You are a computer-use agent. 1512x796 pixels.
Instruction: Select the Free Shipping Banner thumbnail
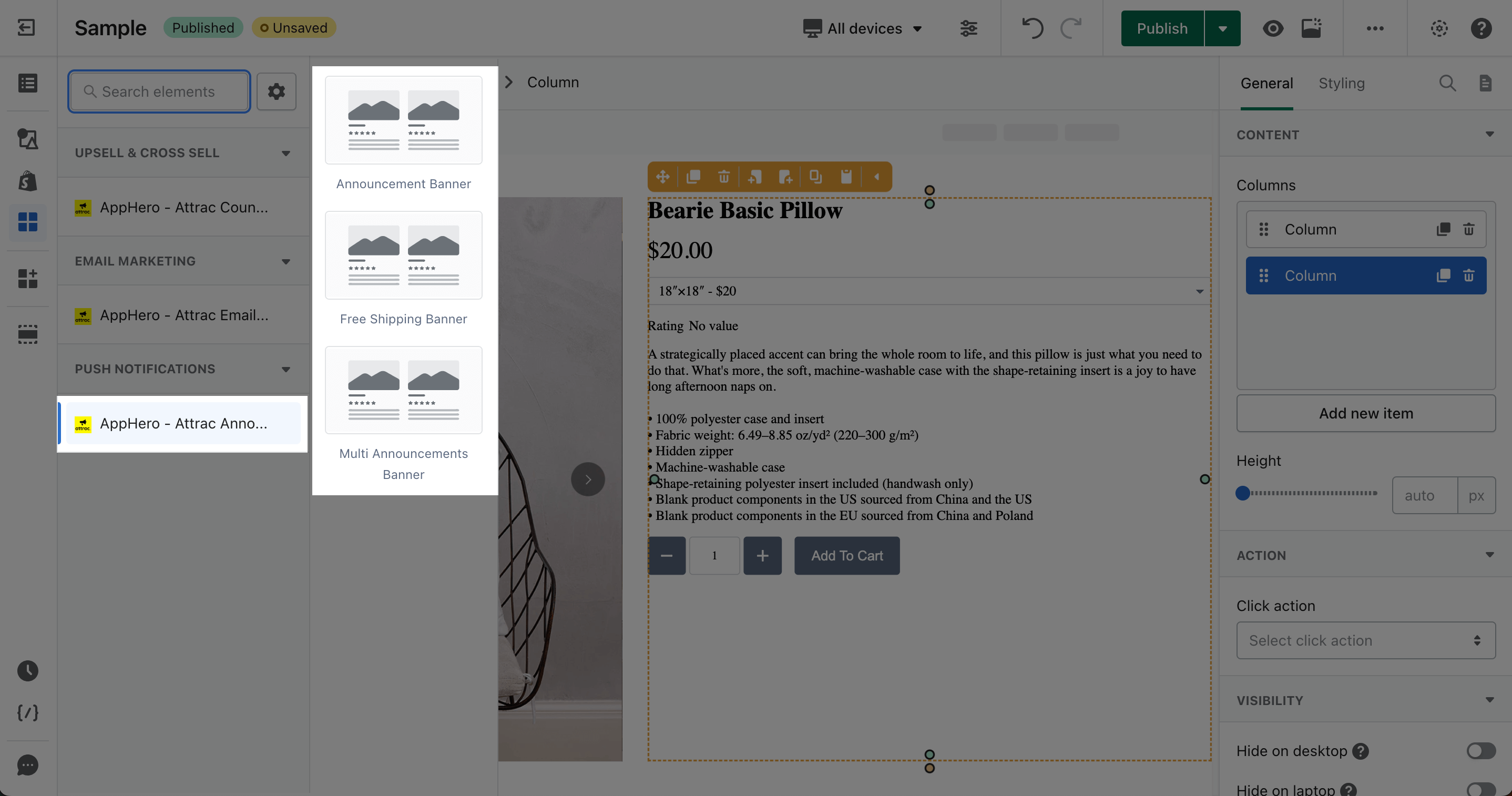click(x=403, y=256)
